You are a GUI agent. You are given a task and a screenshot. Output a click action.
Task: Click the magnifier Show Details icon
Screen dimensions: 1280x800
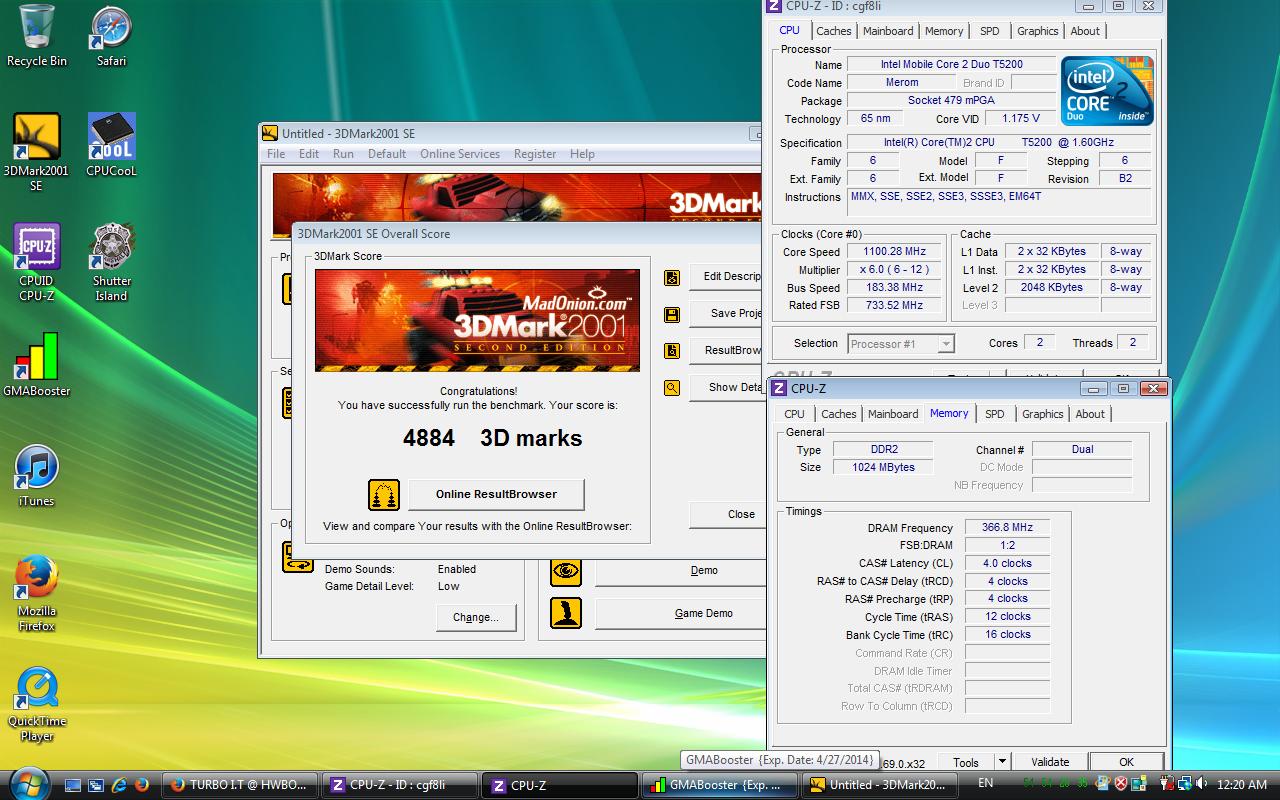(x=672, y=388)
